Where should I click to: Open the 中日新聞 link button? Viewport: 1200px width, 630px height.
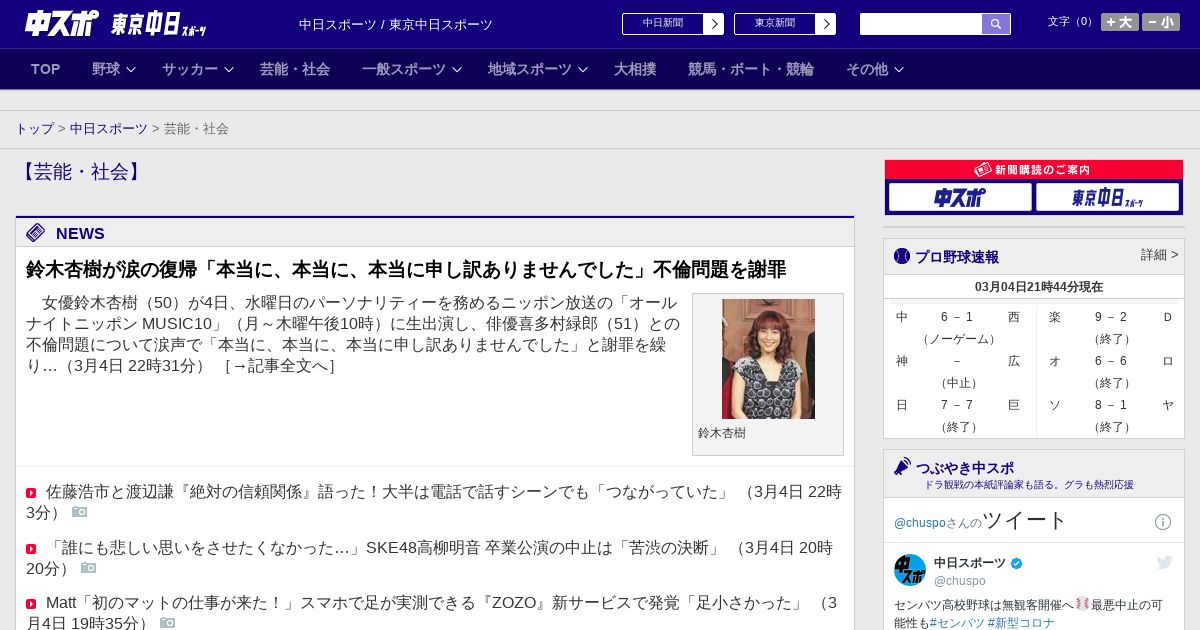663,24
